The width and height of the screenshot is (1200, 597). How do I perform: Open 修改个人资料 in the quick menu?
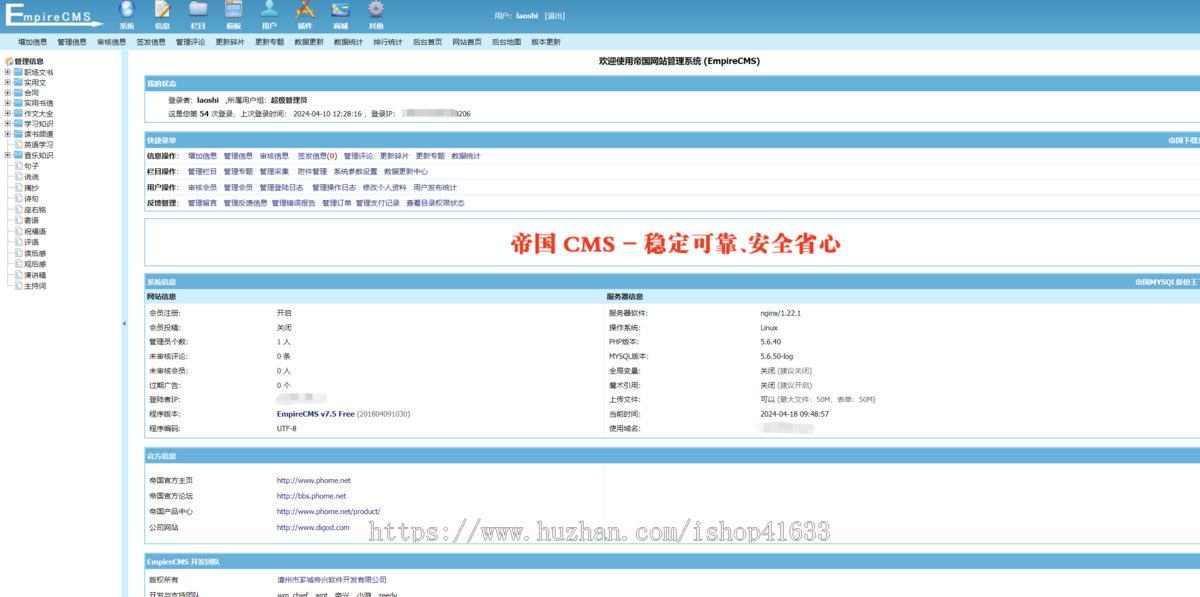pos(384,187)
